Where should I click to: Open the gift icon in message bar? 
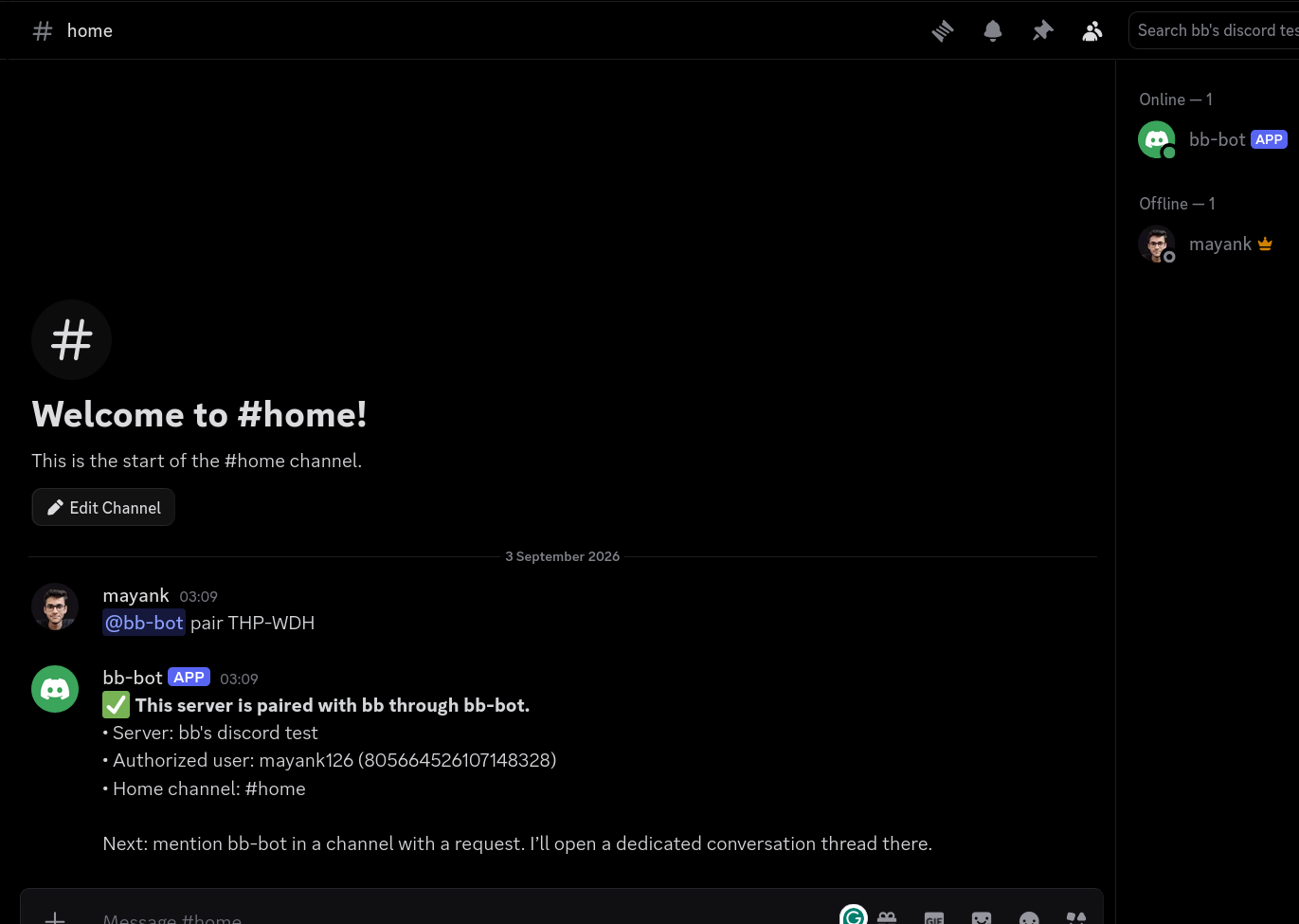(x=887, y=917)
